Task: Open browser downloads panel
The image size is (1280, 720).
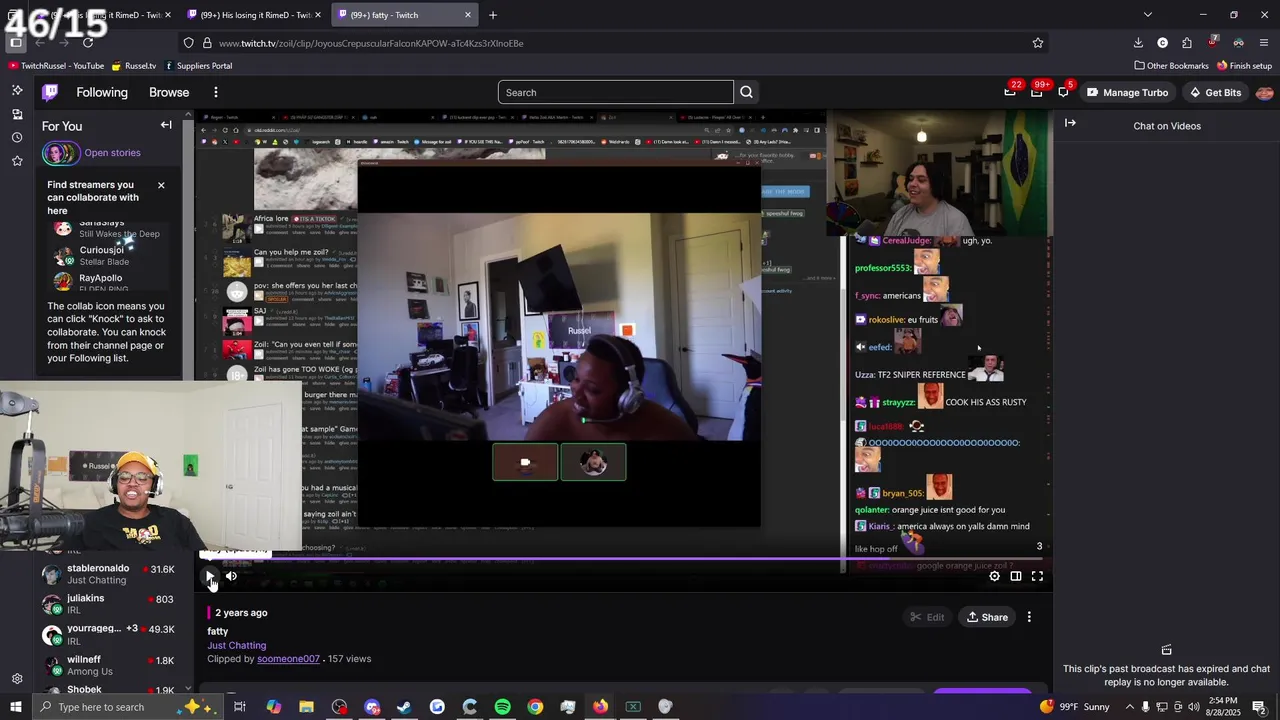Action: pos(1138,43)
